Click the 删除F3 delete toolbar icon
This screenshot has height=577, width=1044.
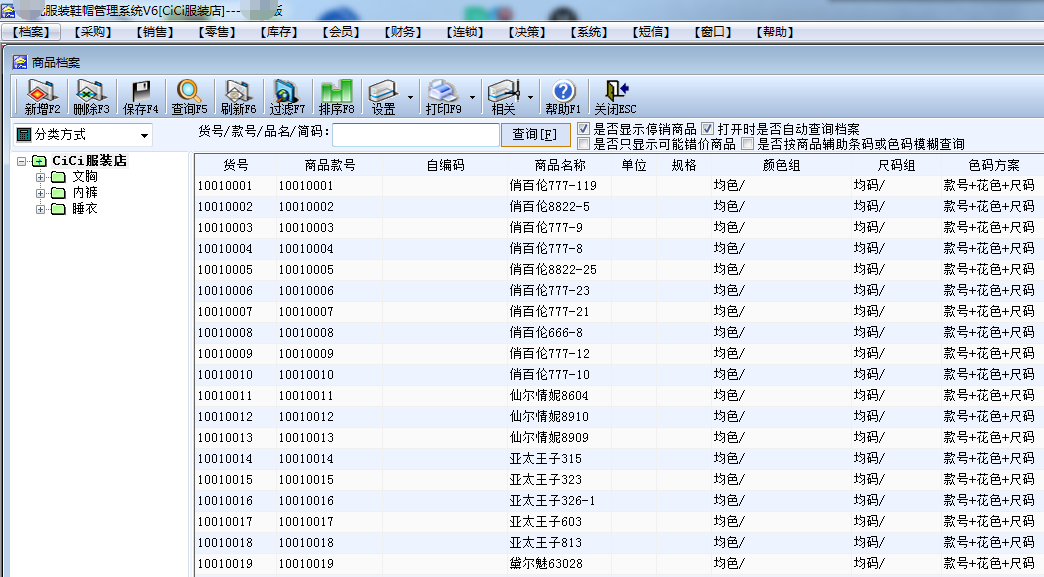pos(91,91)
